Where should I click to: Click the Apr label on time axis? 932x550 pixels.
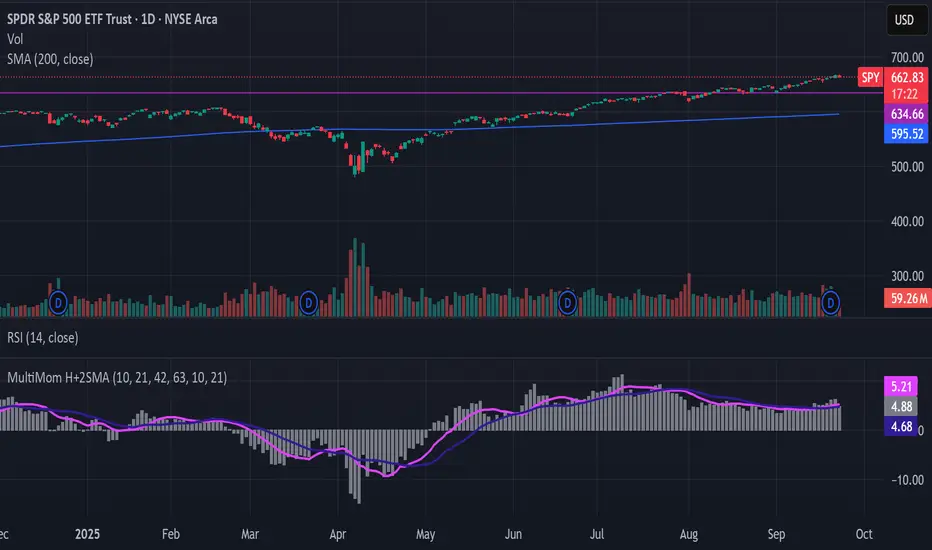pos(338,534)
